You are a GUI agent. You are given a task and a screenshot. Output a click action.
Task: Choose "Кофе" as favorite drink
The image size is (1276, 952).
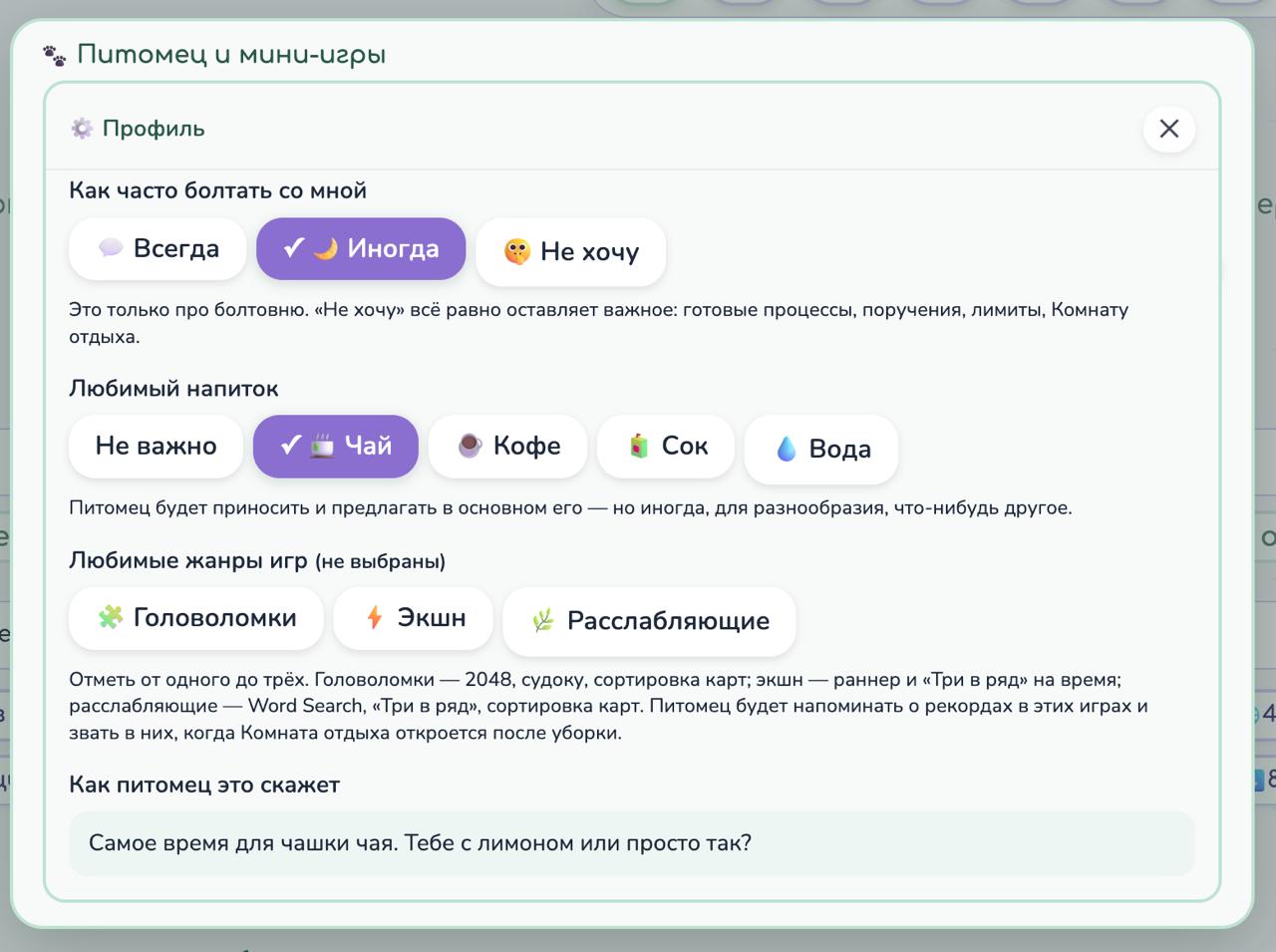(508, 446)
